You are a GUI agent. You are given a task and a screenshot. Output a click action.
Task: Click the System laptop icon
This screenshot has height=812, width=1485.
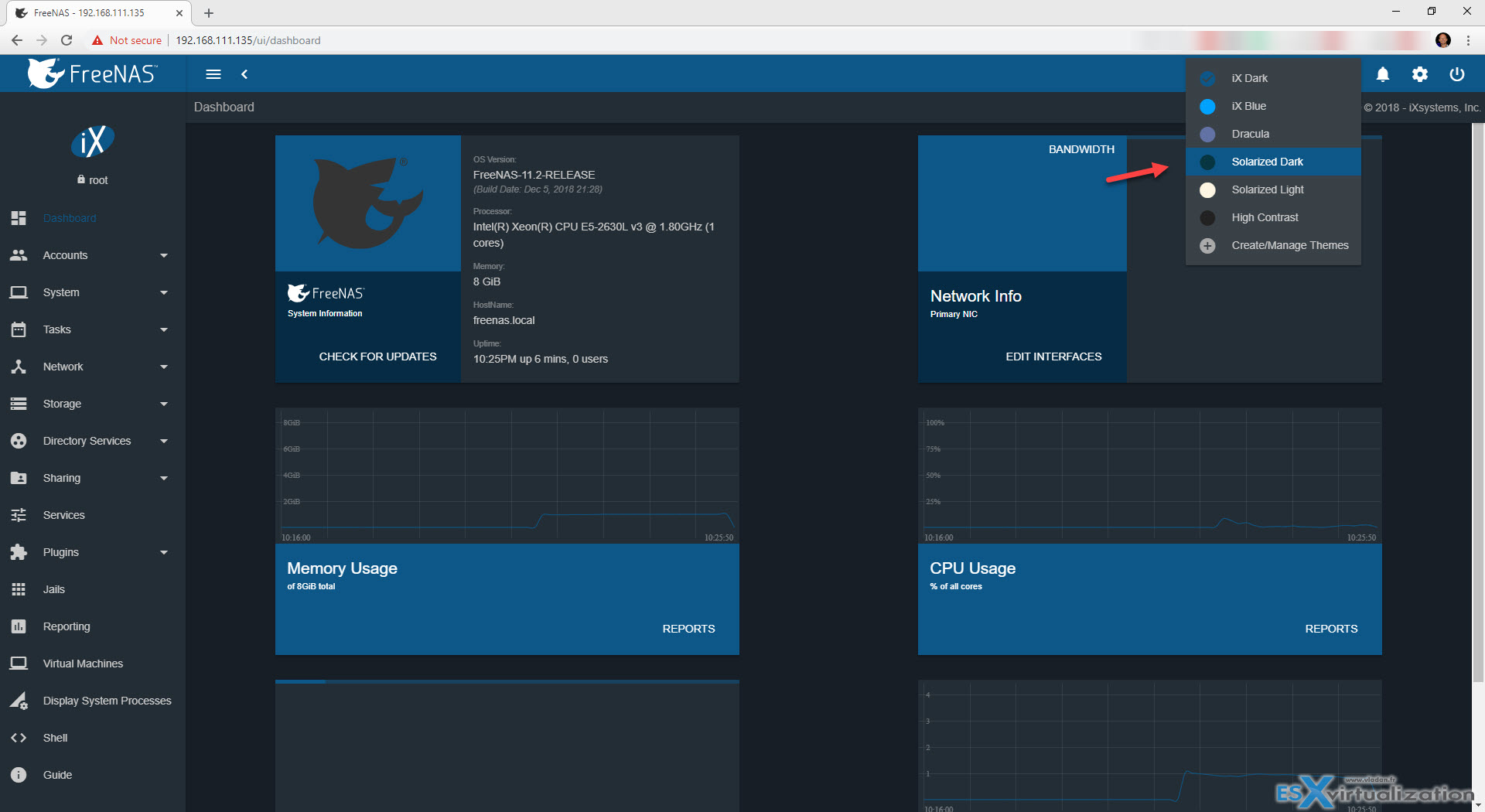coord(19,292)
